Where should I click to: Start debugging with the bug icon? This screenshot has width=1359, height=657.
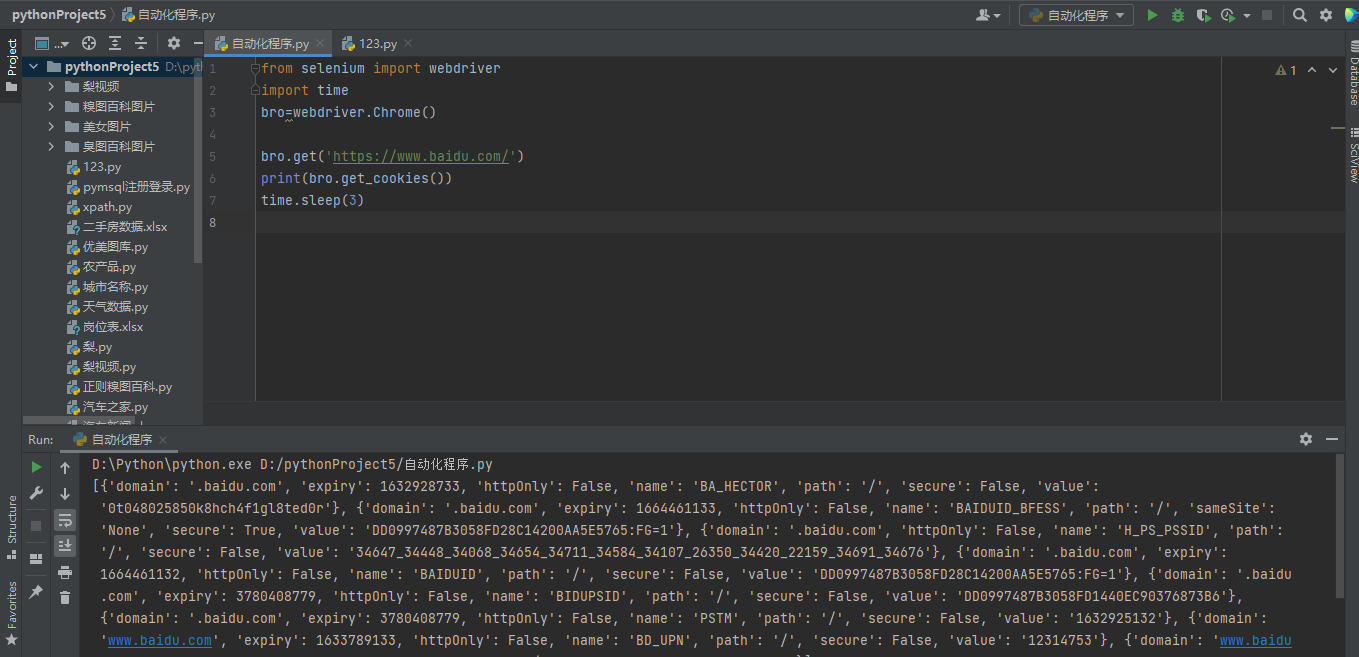(x=1178, y=15)
